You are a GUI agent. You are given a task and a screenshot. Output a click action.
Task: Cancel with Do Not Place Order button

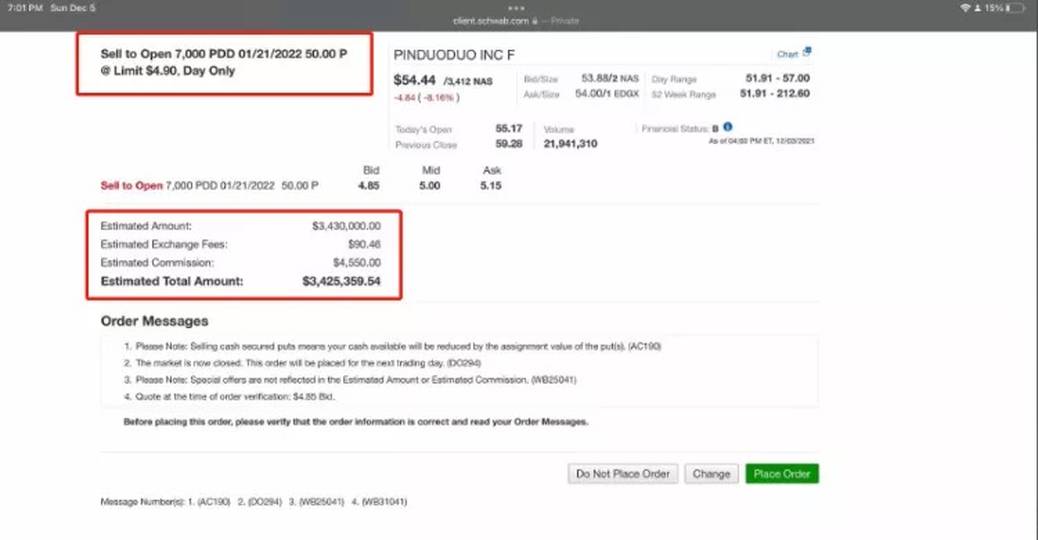pos(622,473)
